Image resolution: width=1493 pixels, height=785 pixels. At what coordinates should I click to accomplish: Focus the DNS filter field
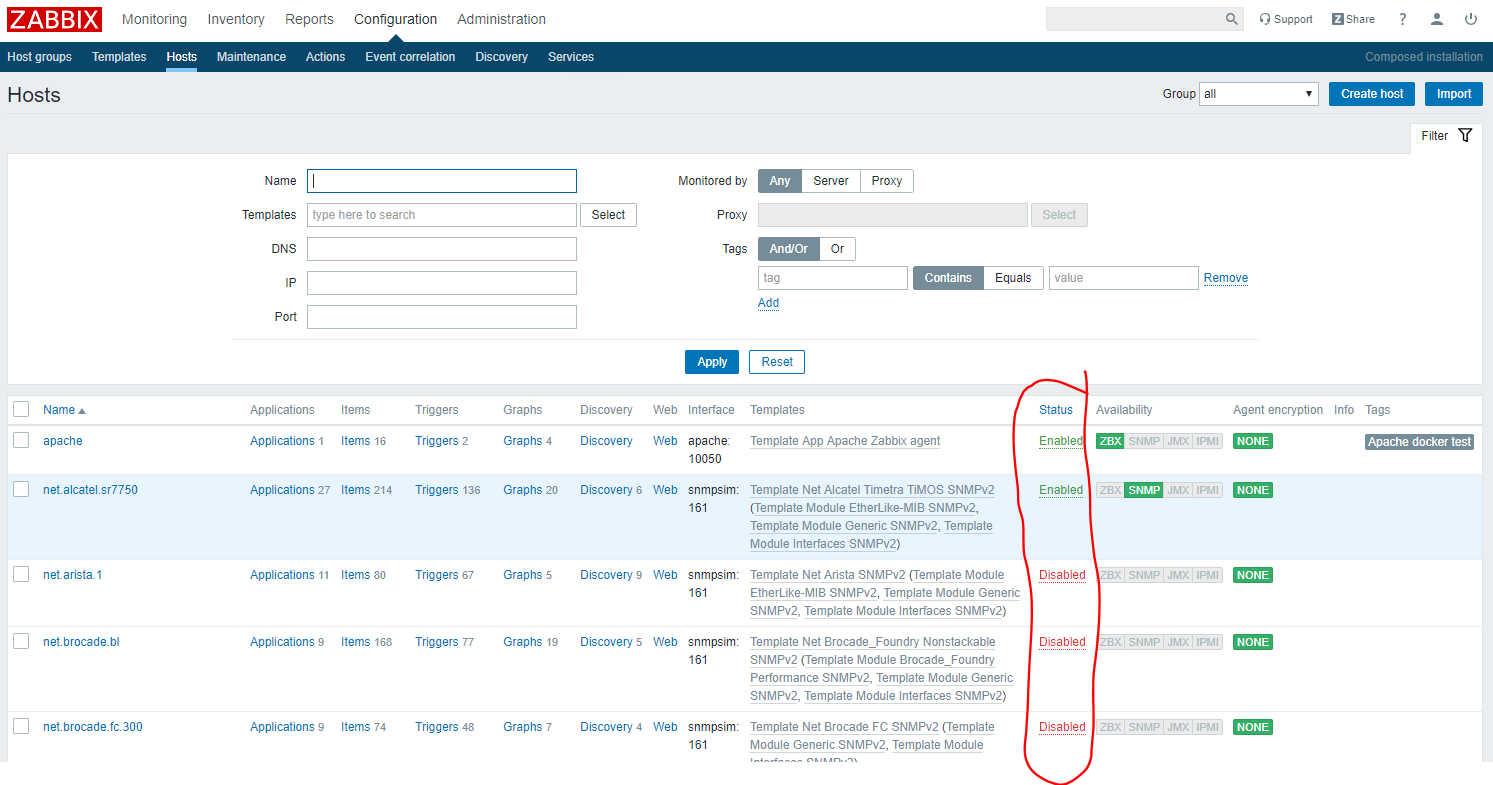(442, 249)
